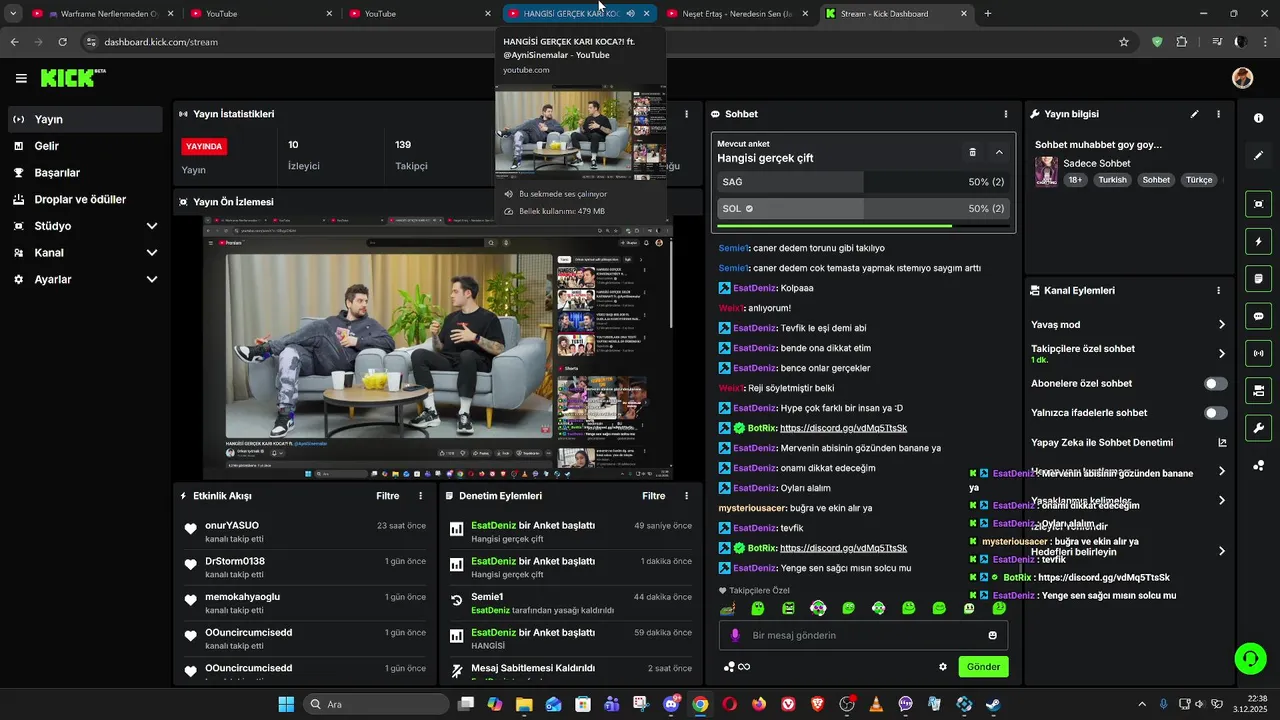Click the Turkish tag chip
The height and width of the screenshot is (720, 1280).
(x=1112, y=180)
